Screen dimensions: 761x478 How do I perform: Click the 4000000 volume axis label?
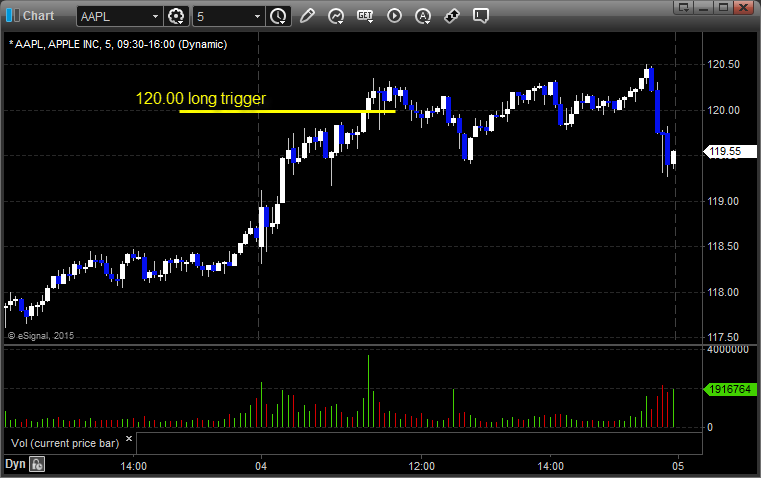[x=728, y=349]
